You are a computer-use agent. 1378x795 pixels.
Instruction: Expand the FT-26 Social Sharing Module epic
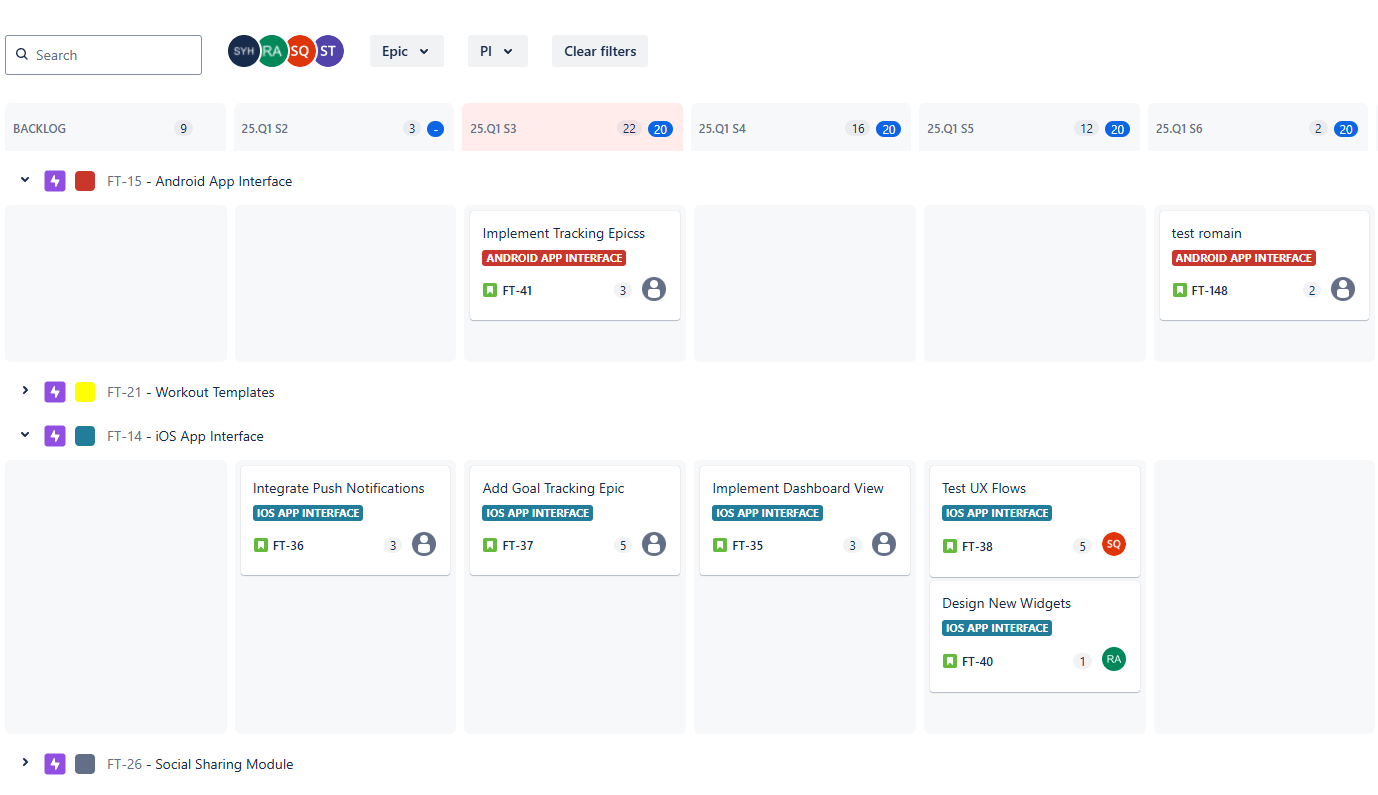click(26, 763)
